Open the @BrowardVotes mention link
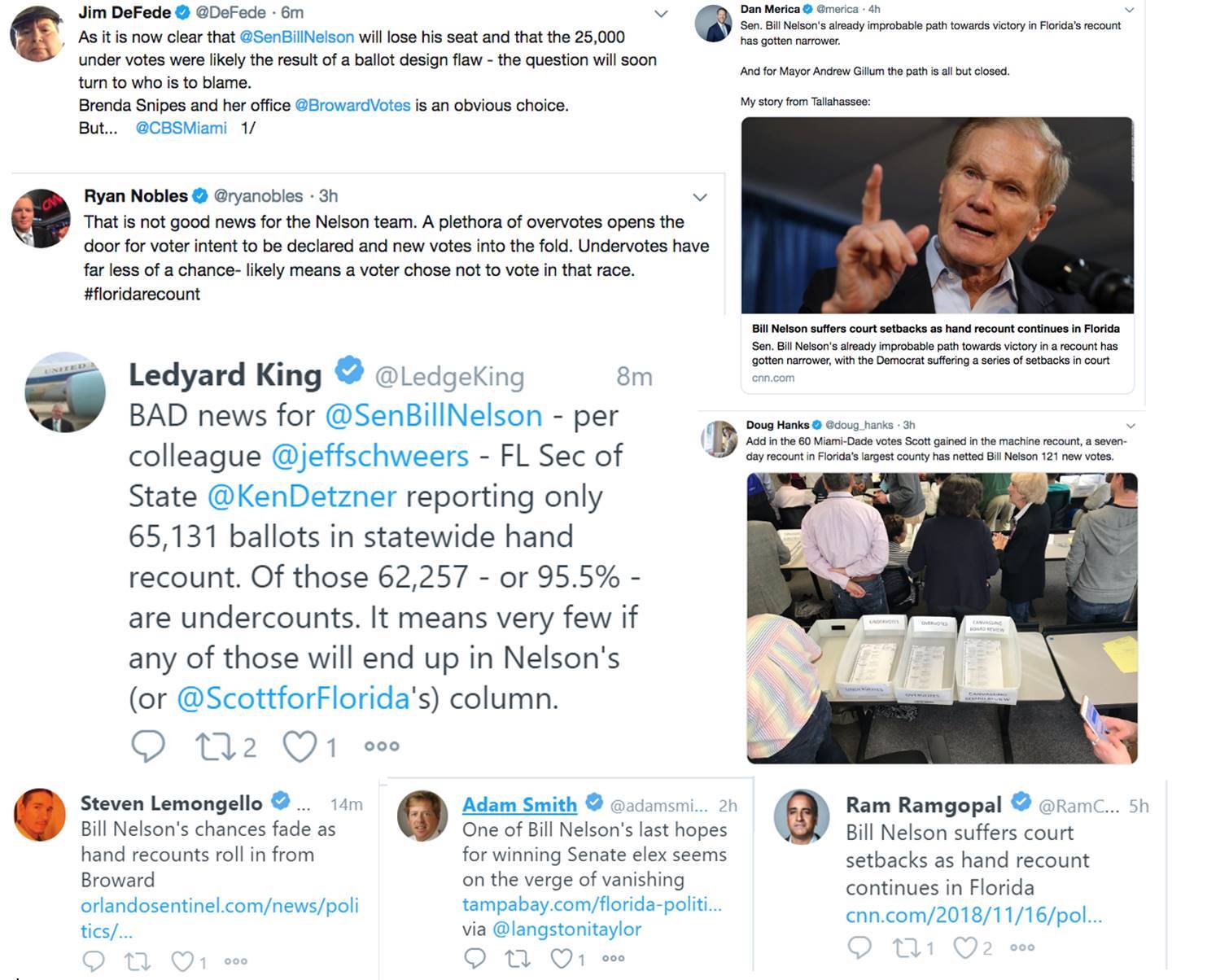The height and width of the screenshot is (980, 1229). click(352, 105)
